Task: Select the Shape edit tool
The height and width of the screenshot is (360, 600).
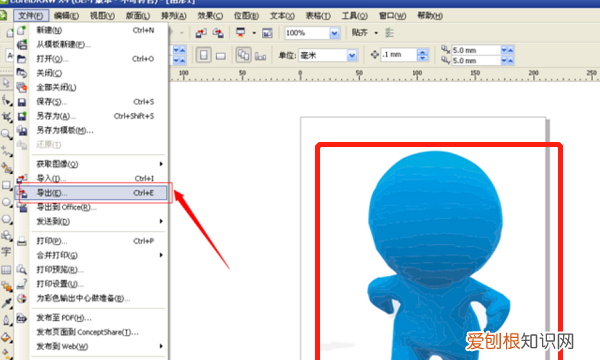Action: [6, 101]
